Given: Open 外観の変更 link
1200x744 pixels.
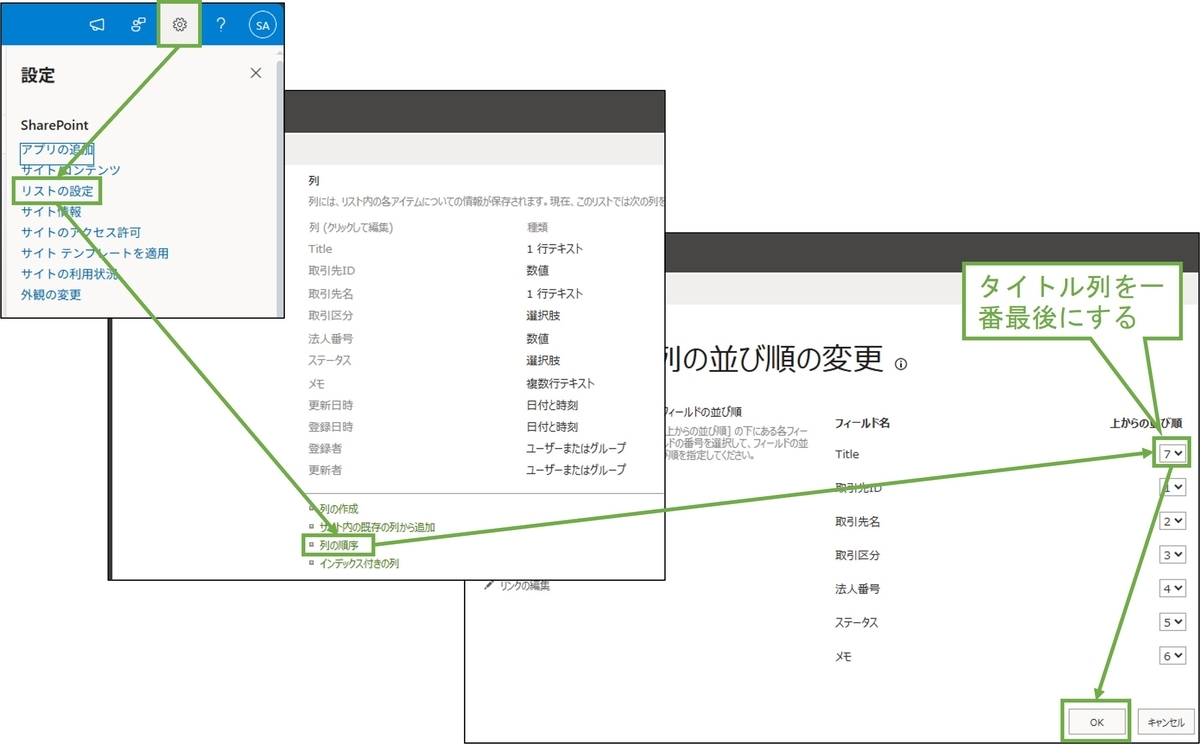Looking at the screenshot, I should point(51,294).
